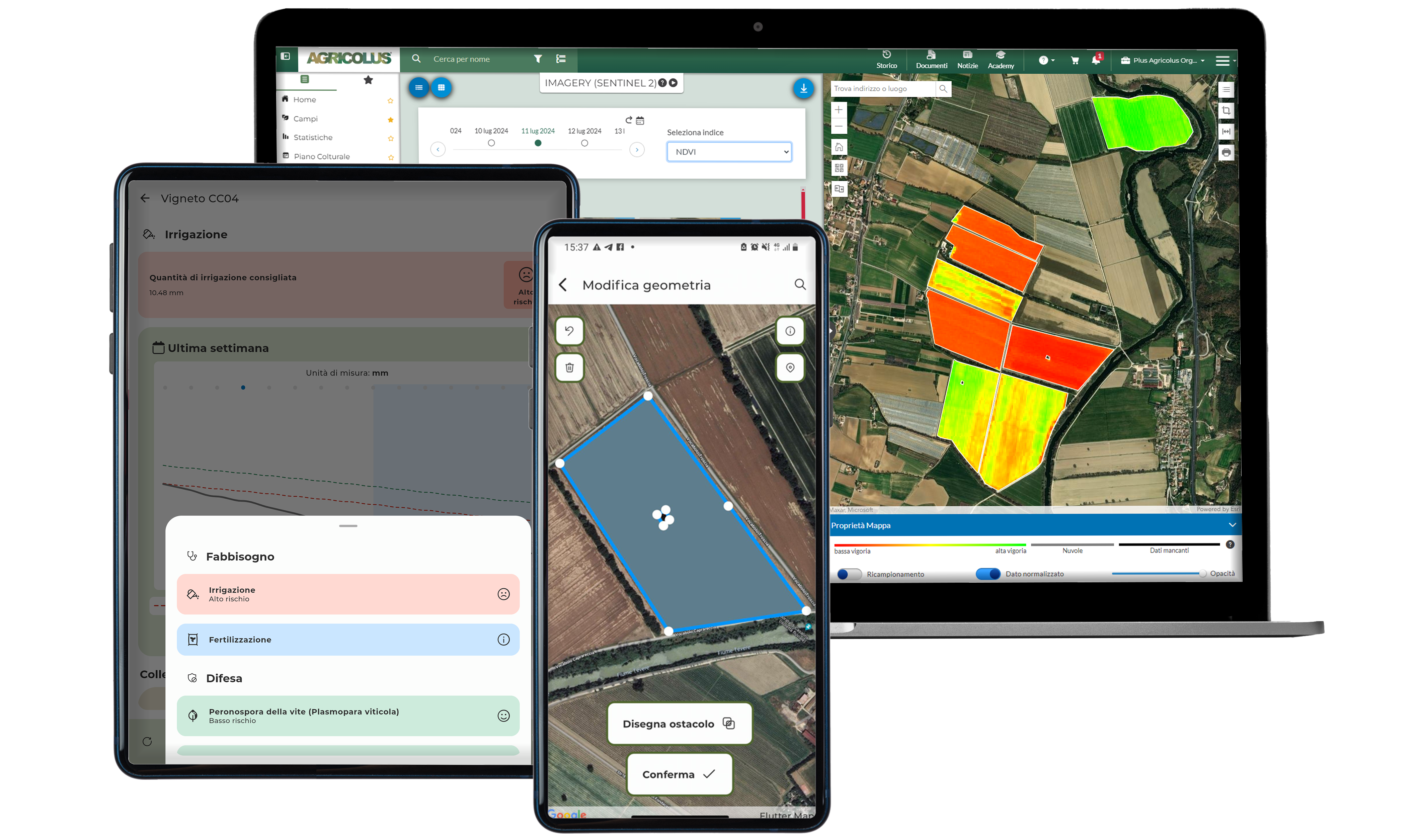
Task: Click the undo button on the phone map
Action: click(x=569, y=331)
